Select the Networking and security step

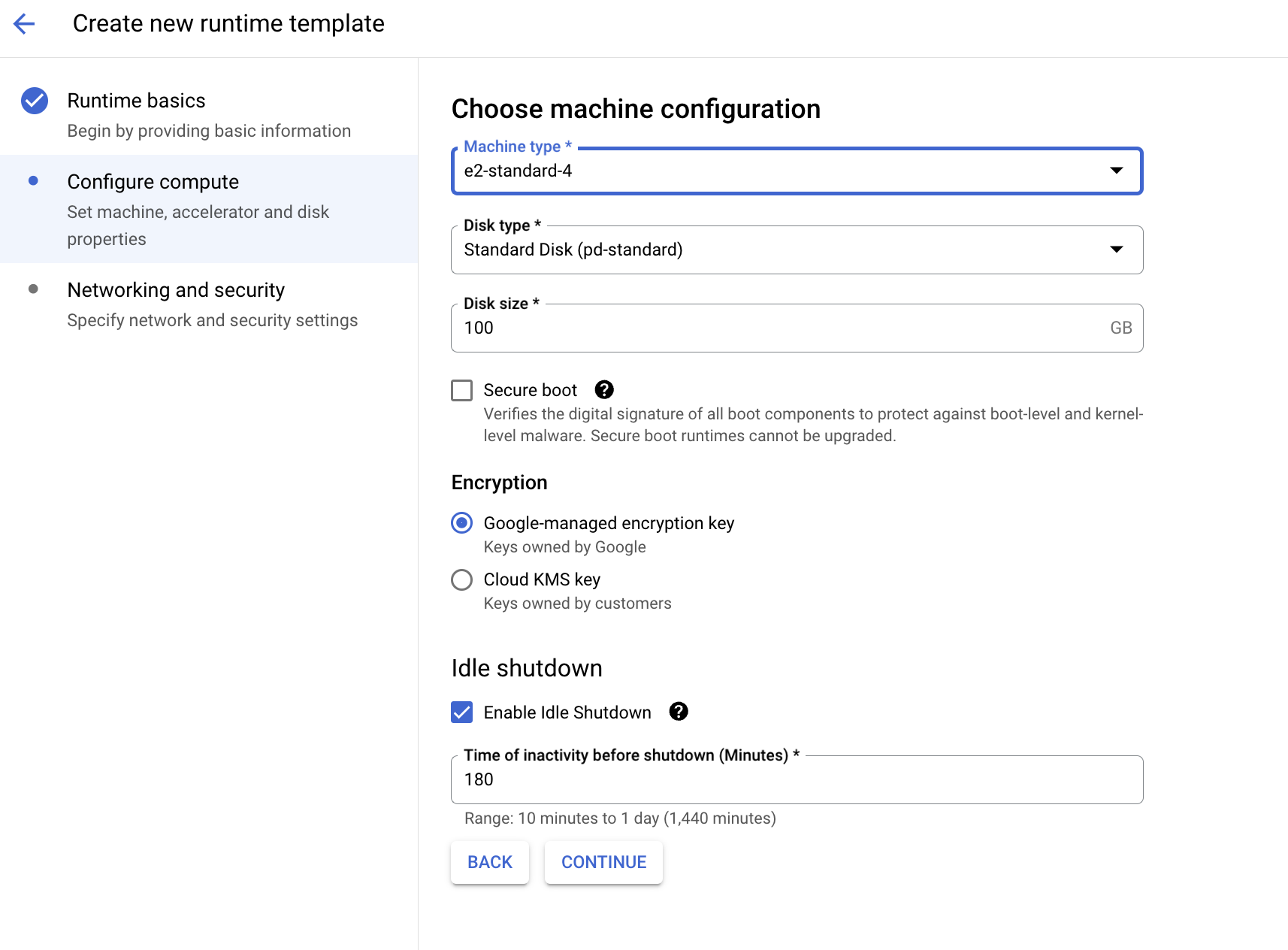(176, 289)
